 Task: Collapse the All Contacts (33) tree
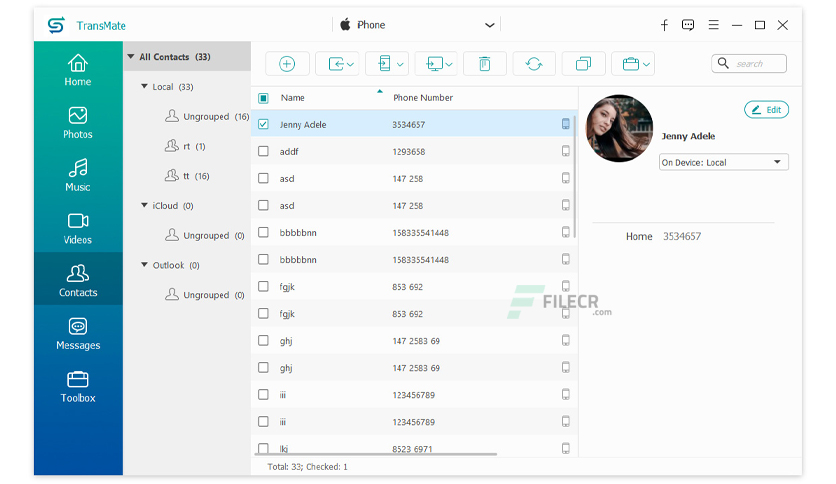(x=131, y=57)
